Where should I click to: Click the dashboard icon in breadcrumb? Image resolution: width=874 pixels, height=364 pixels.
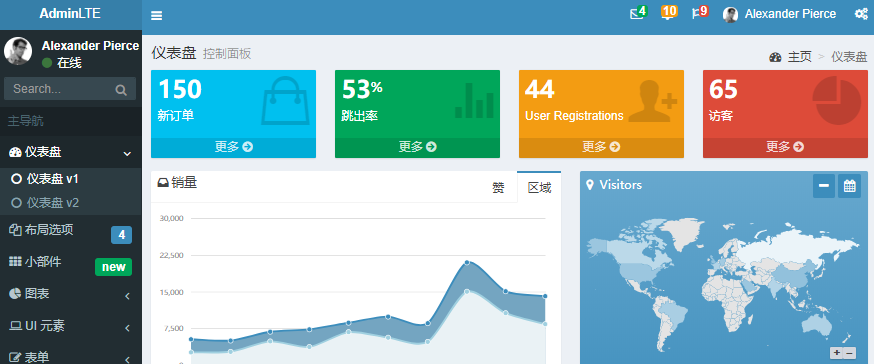[775, 57]
